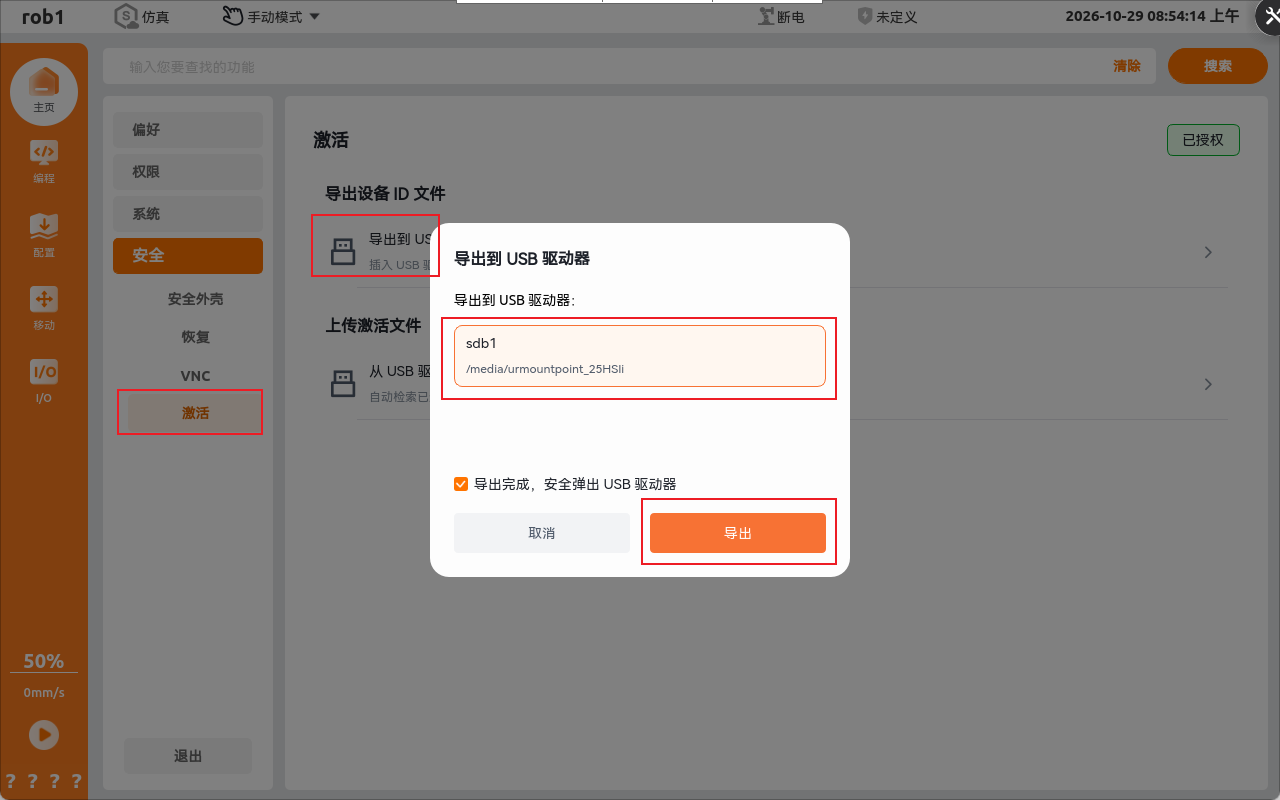Open the VNC submenu item
Screen dimensions: 1280x800
pyautogui.click(x=196, y=376)
